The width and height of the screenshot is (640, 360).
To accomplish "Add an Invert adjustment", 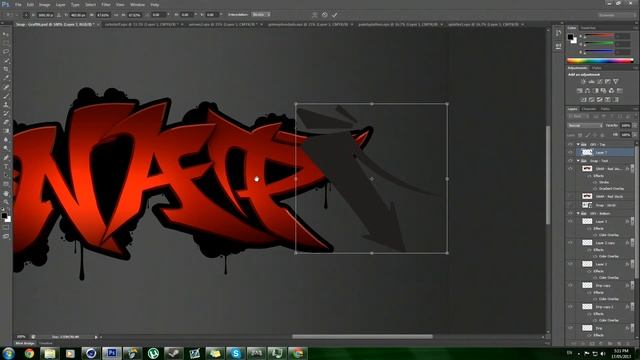I will point(584,100).
